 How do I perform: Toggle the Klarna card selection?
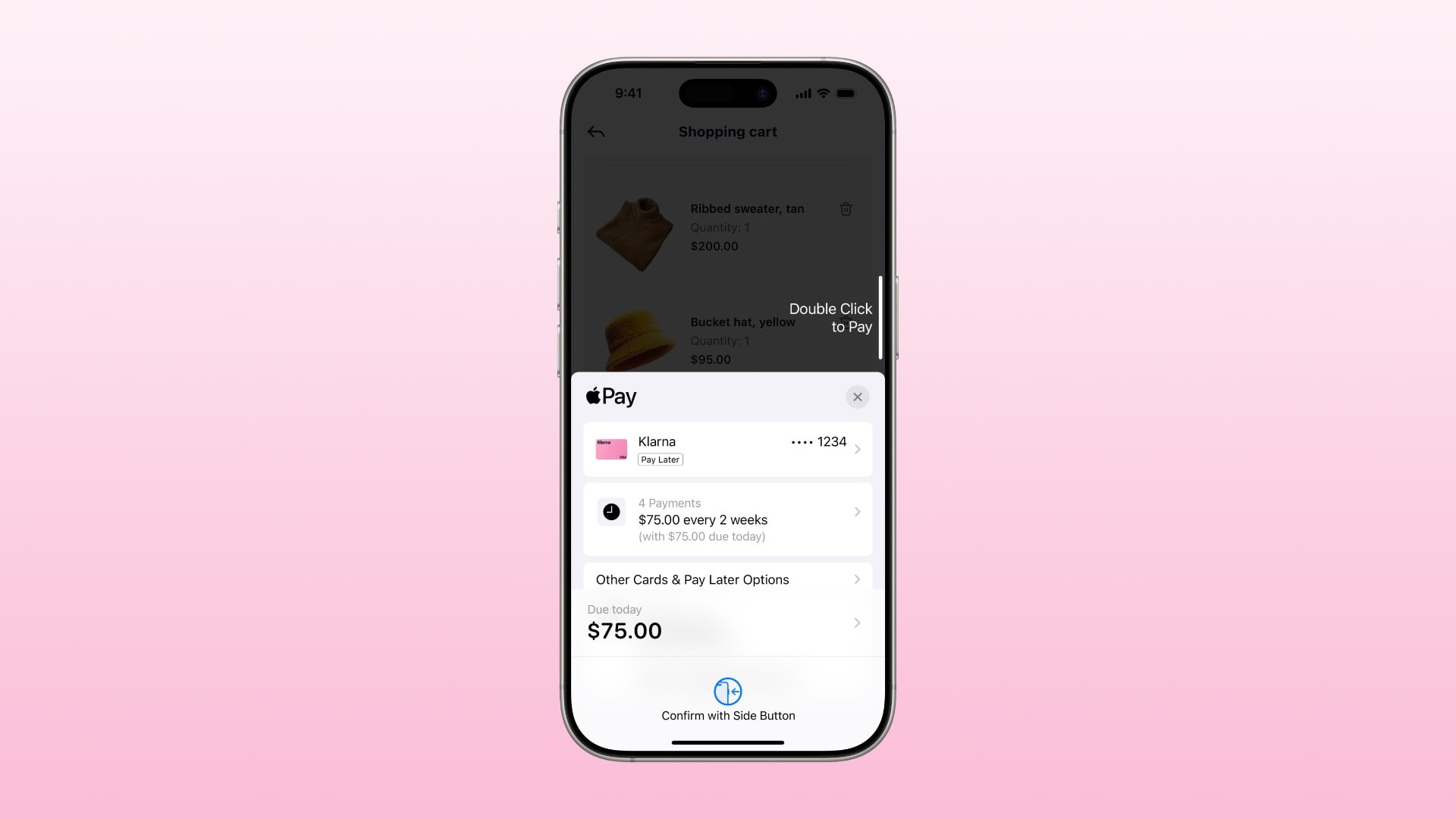tap(728, 449)
